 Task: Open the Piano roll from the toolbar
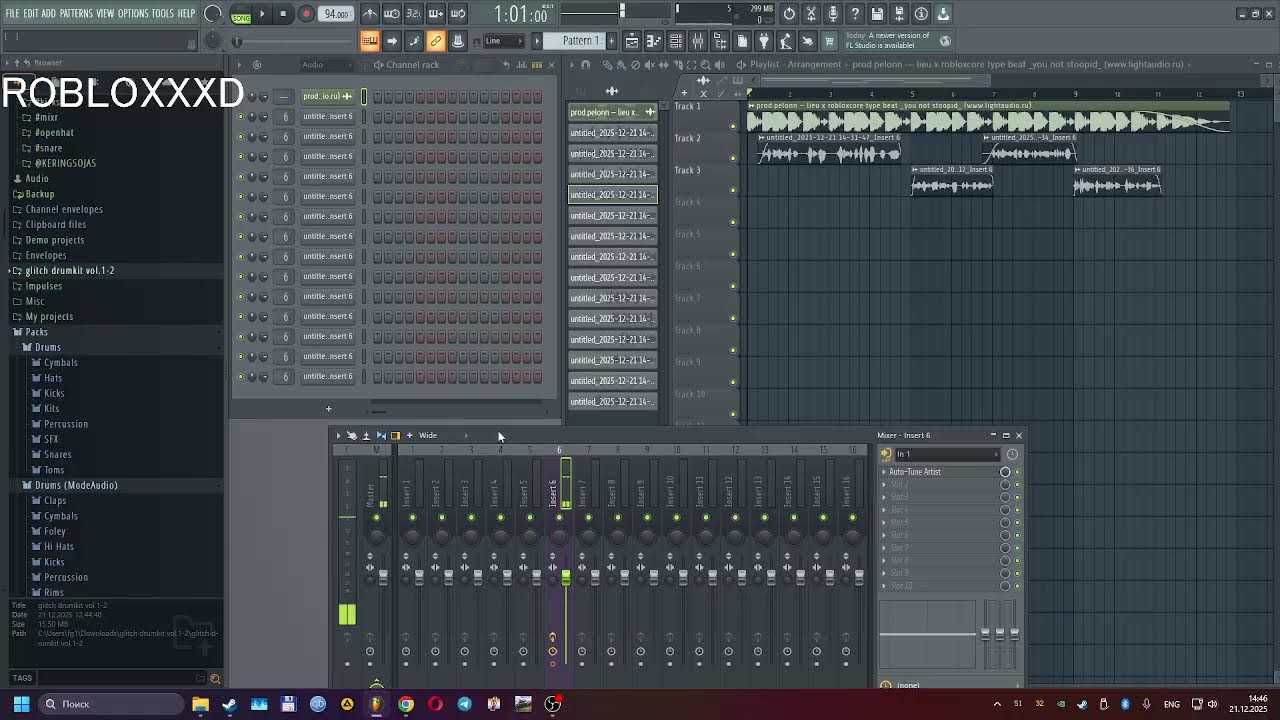tap(654, 41)
